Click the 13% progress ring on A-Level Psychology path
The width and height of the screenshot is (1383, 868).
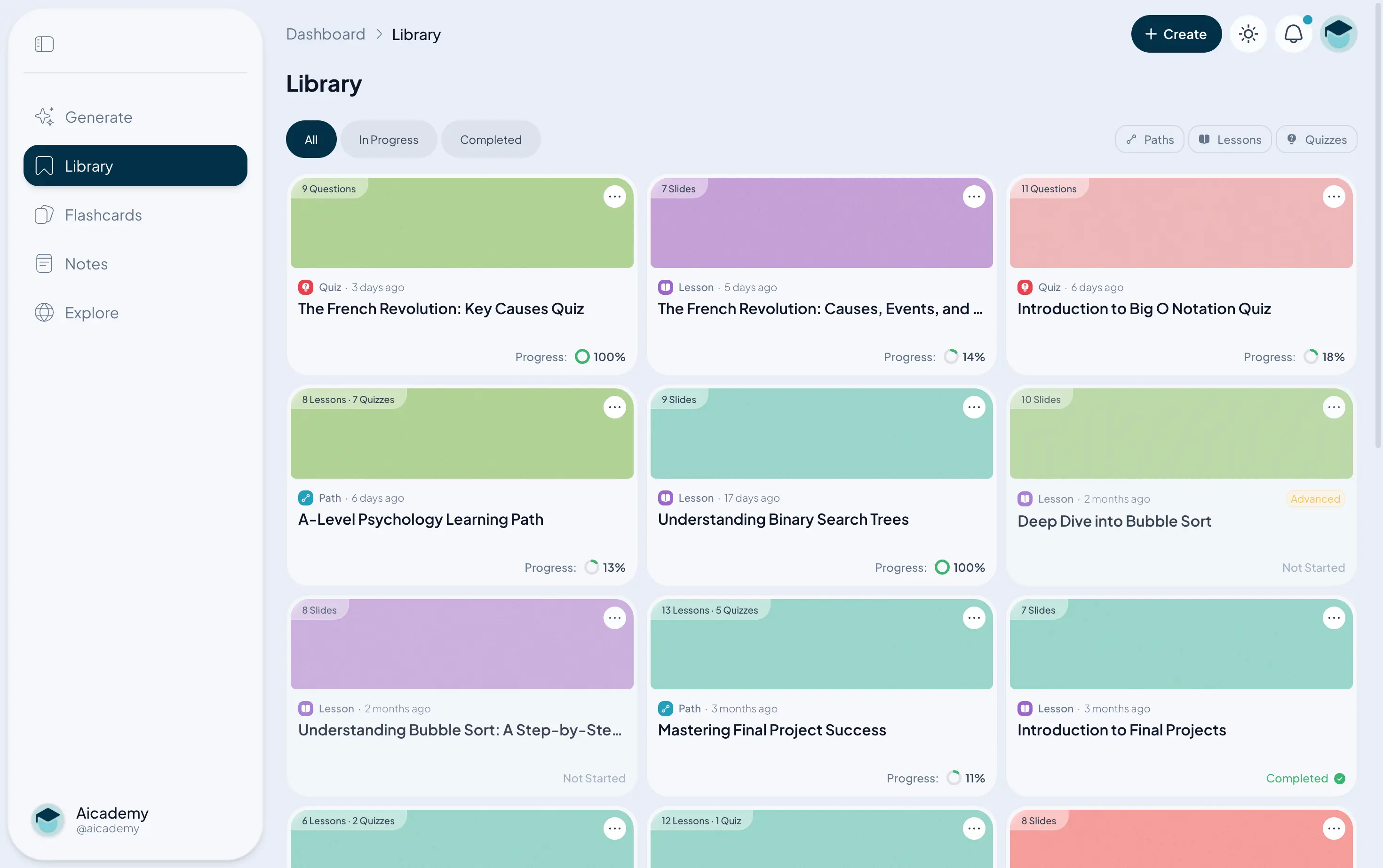point(592,567)
